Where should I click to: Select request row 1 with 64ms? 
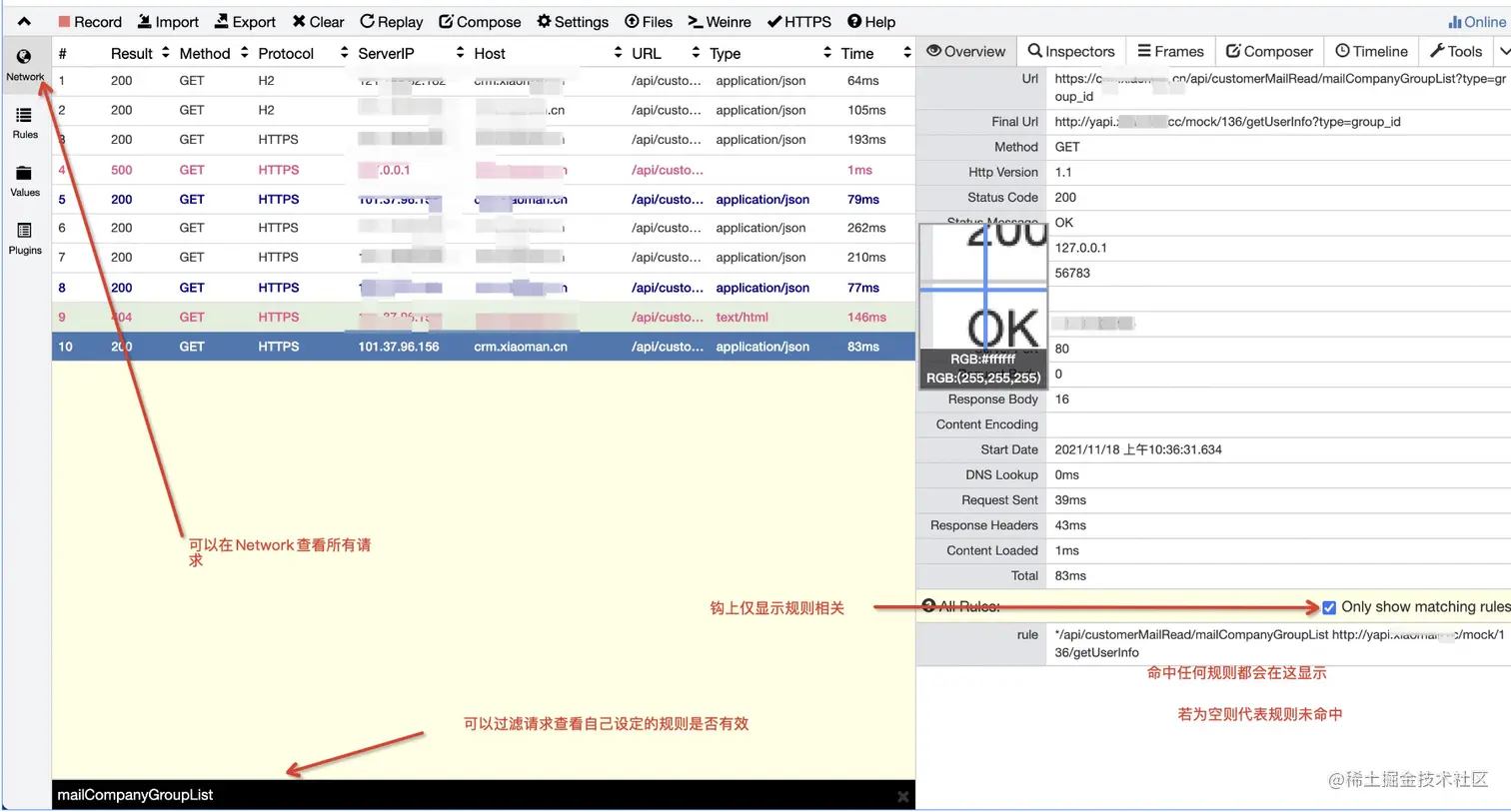(x=484, y=81)
